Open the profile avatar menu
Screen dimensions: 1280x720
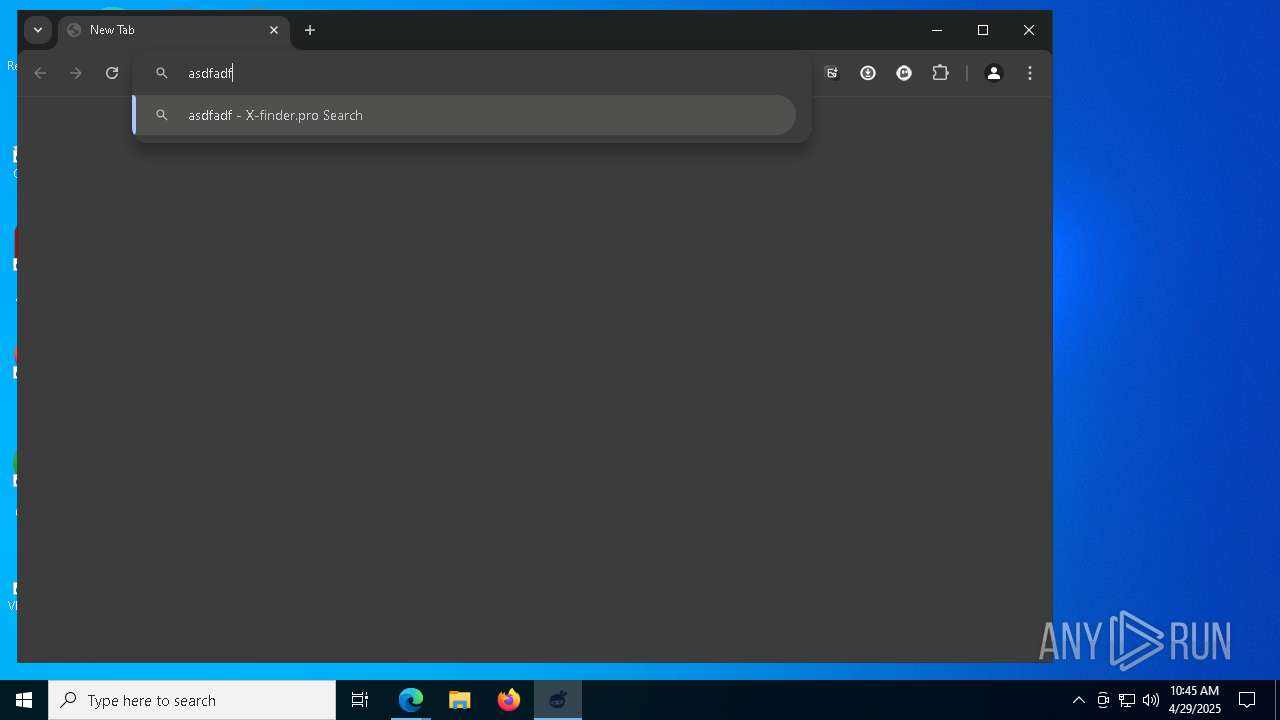pyautogui.click(x=994, y=73)
